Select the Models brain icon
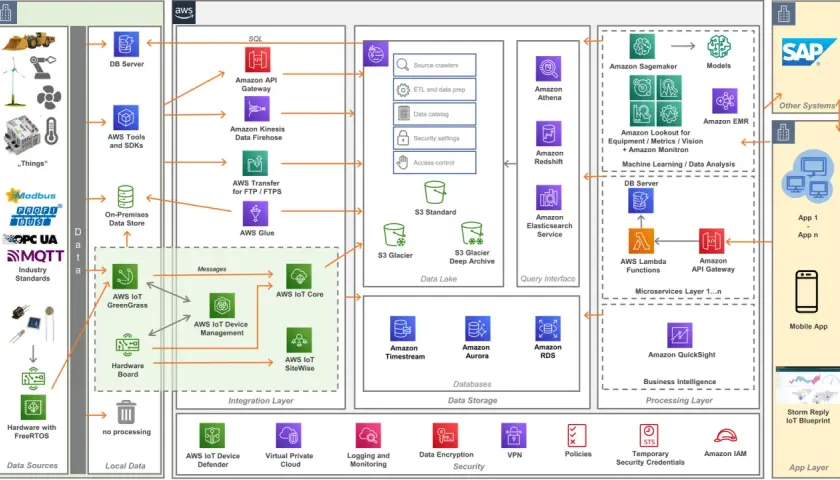 719,47
